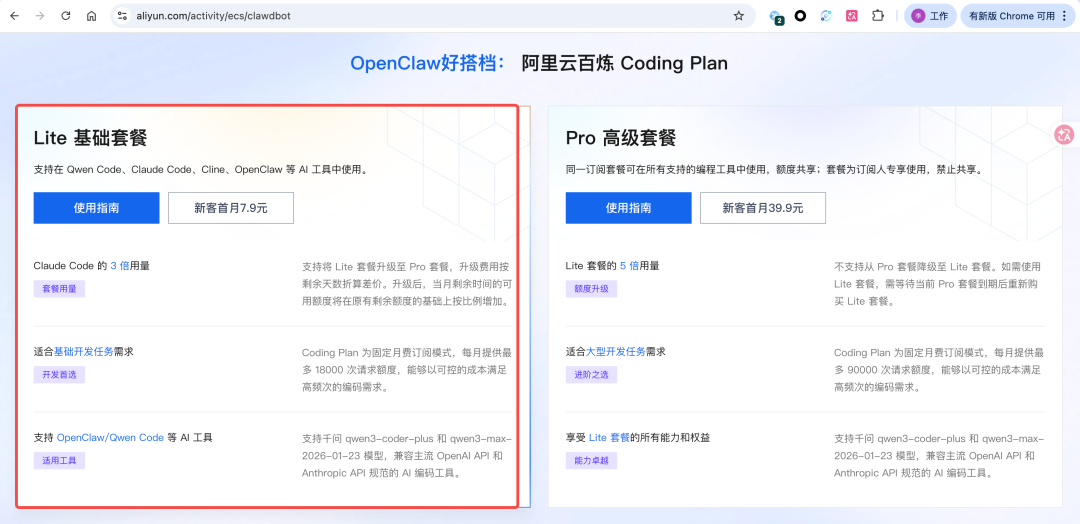Select the Lite 基础套餐 heading

coord(90,138)
